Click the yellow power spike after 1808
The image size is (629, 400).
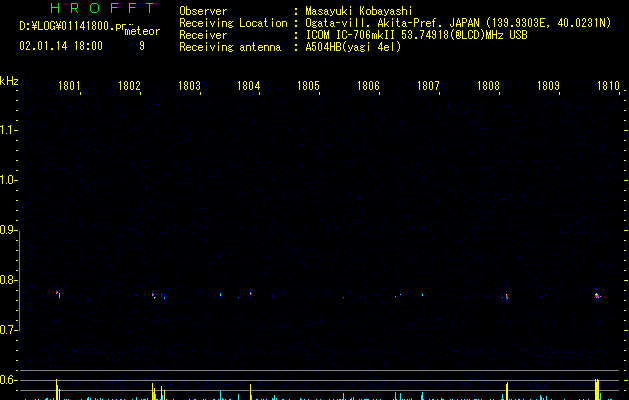click(x=507, y=391)
